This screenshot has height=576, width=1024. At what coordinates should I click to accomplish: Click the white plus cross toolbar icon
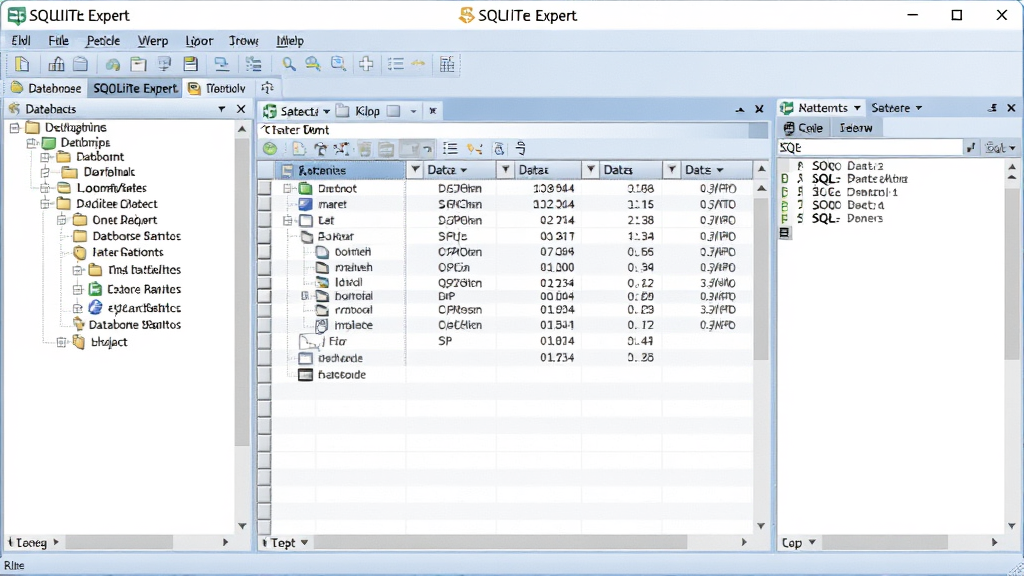tap(366, 64)
